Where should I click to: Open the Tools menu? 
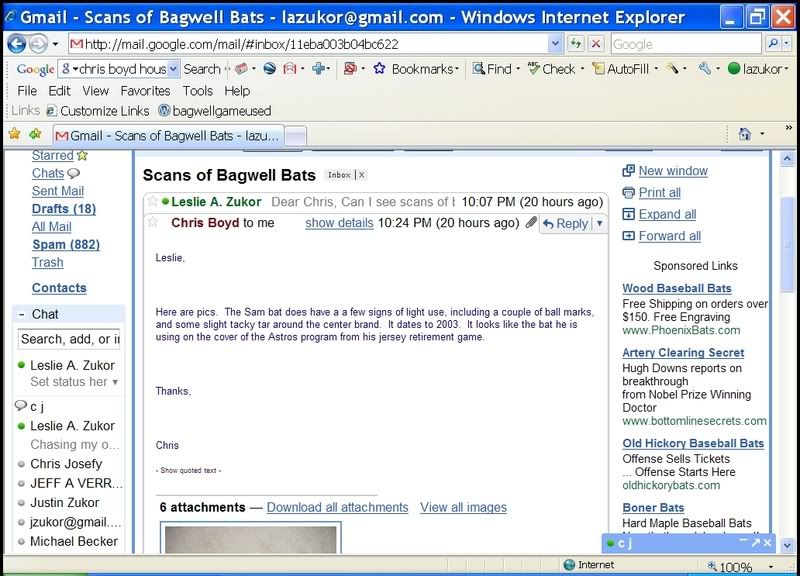[197, 91]
